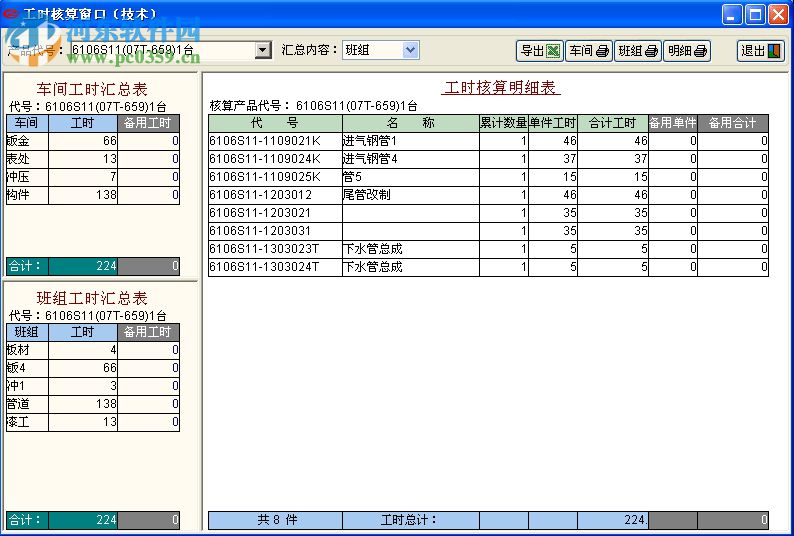Viewport: 794px width, 536px height.
Task: Click the 冲1 team row
Action: (93, 386)
